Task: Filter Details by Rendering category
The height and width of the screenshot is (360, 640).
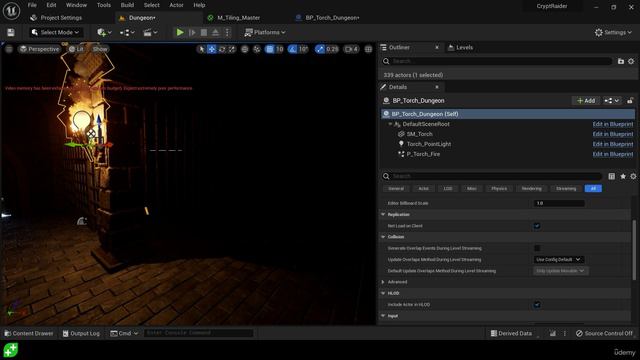Action: click(x=531, y=189)
